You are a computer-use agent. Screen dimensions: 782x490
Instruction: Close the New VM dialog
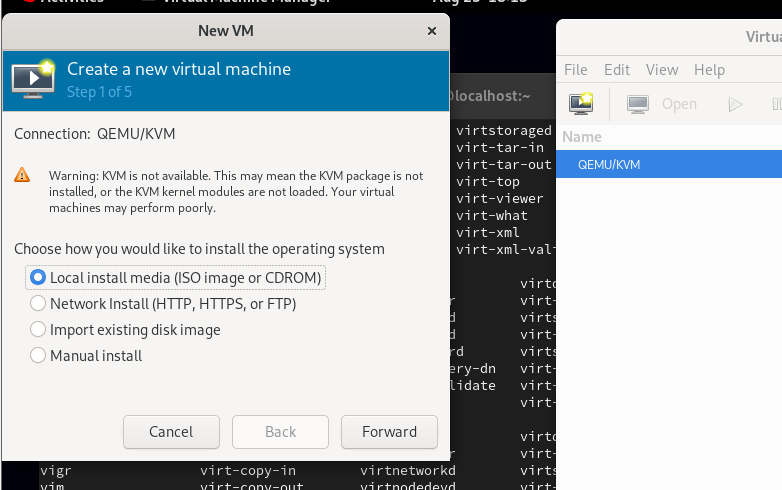(x=432, y=31)
